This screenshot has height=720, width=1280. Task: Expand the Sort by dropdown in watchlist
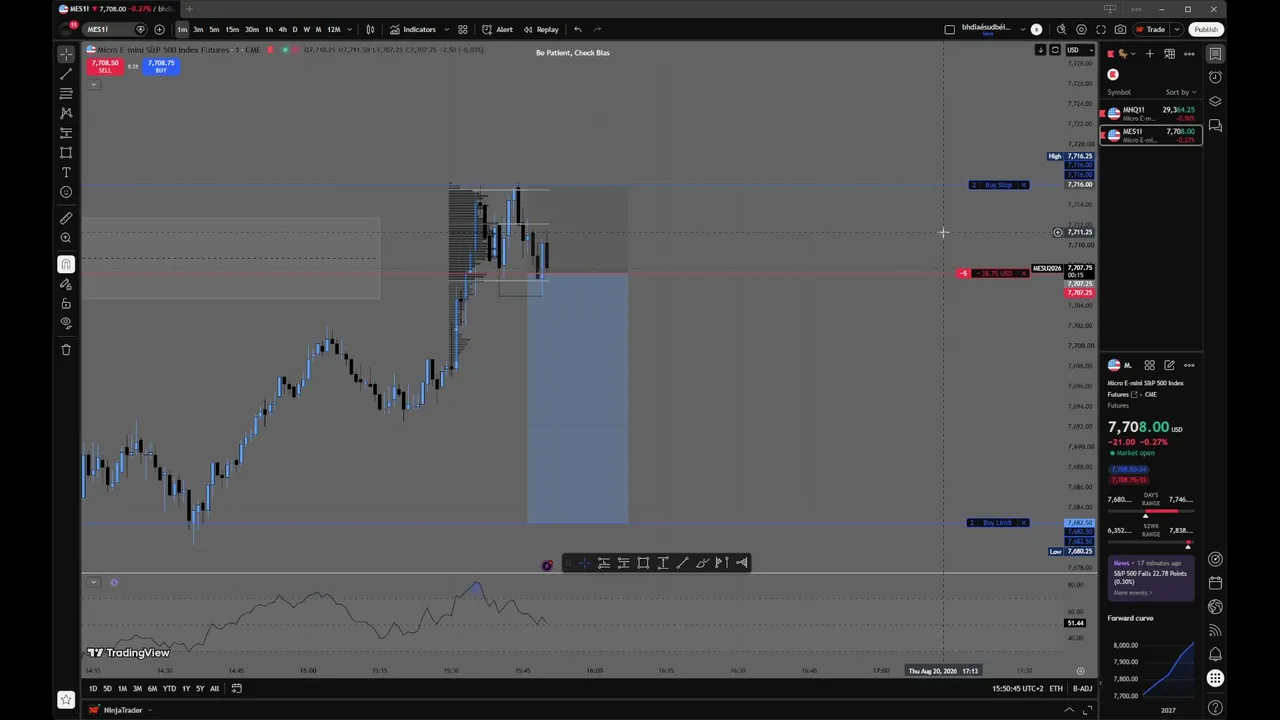coord(1180,92)
